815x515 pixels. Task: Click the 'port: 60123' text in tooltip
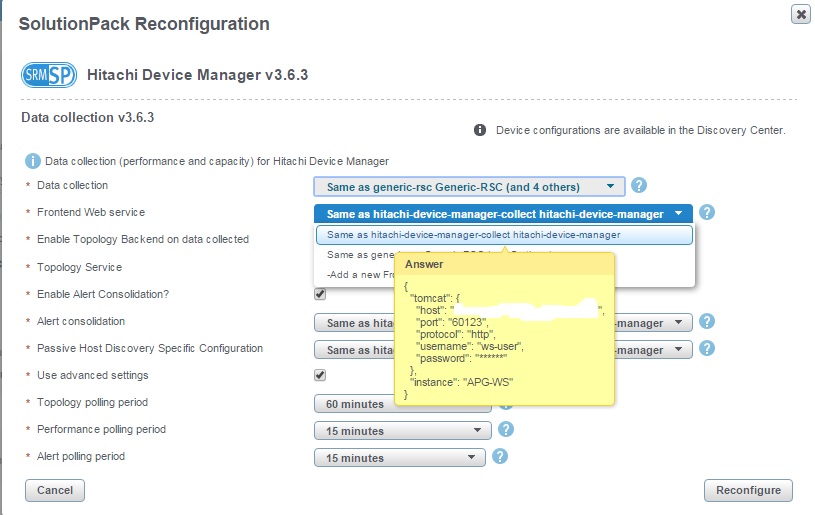point(452,322)
